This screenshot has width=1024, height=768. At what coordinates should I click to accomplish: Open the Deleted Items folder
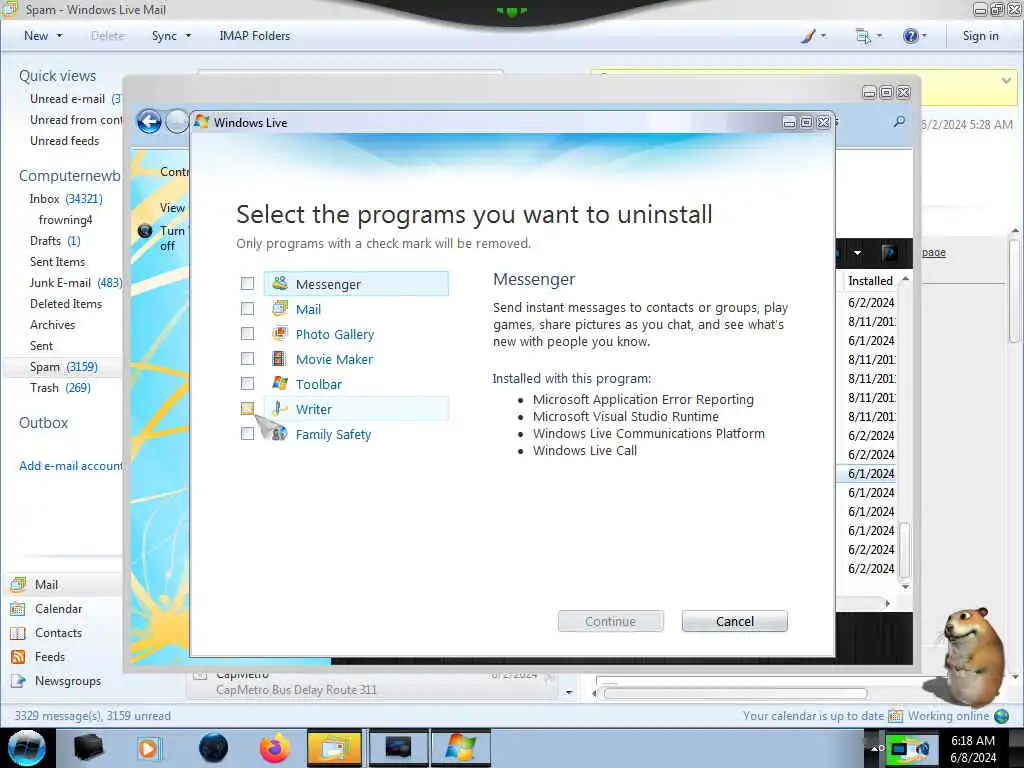pyautogui.click(x=66, y=304)
